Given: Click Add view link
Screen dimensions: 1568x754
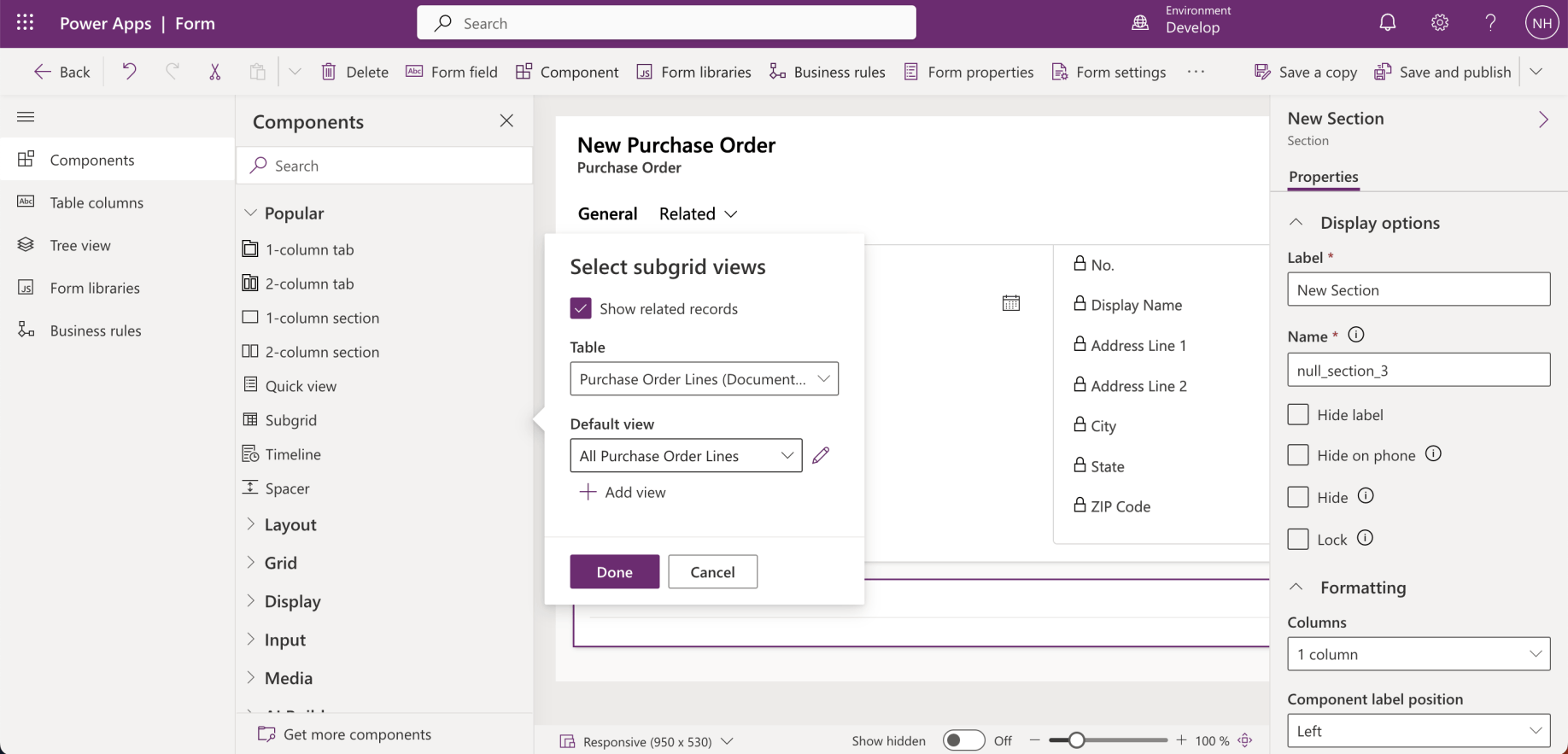Looking at the screenshot, I should [x=623, y=492].
